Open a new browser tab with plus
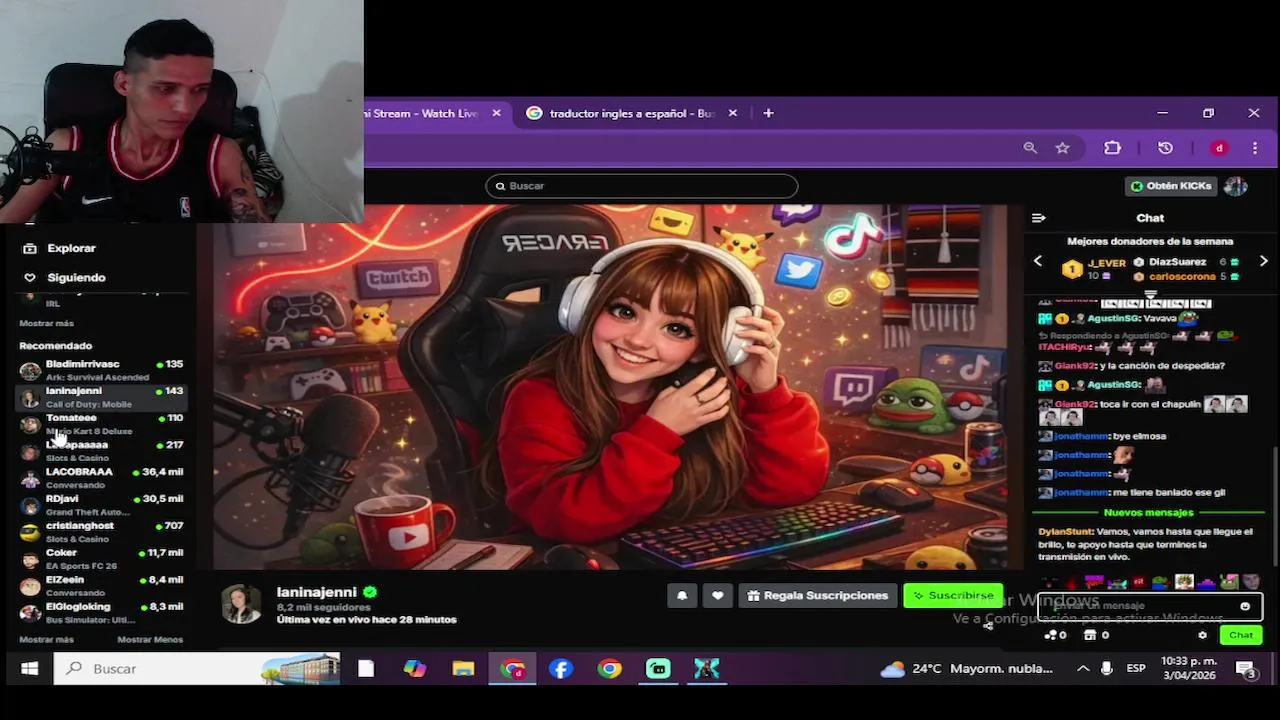This screenshot has width=1280, height=720. tap(768, 113)
